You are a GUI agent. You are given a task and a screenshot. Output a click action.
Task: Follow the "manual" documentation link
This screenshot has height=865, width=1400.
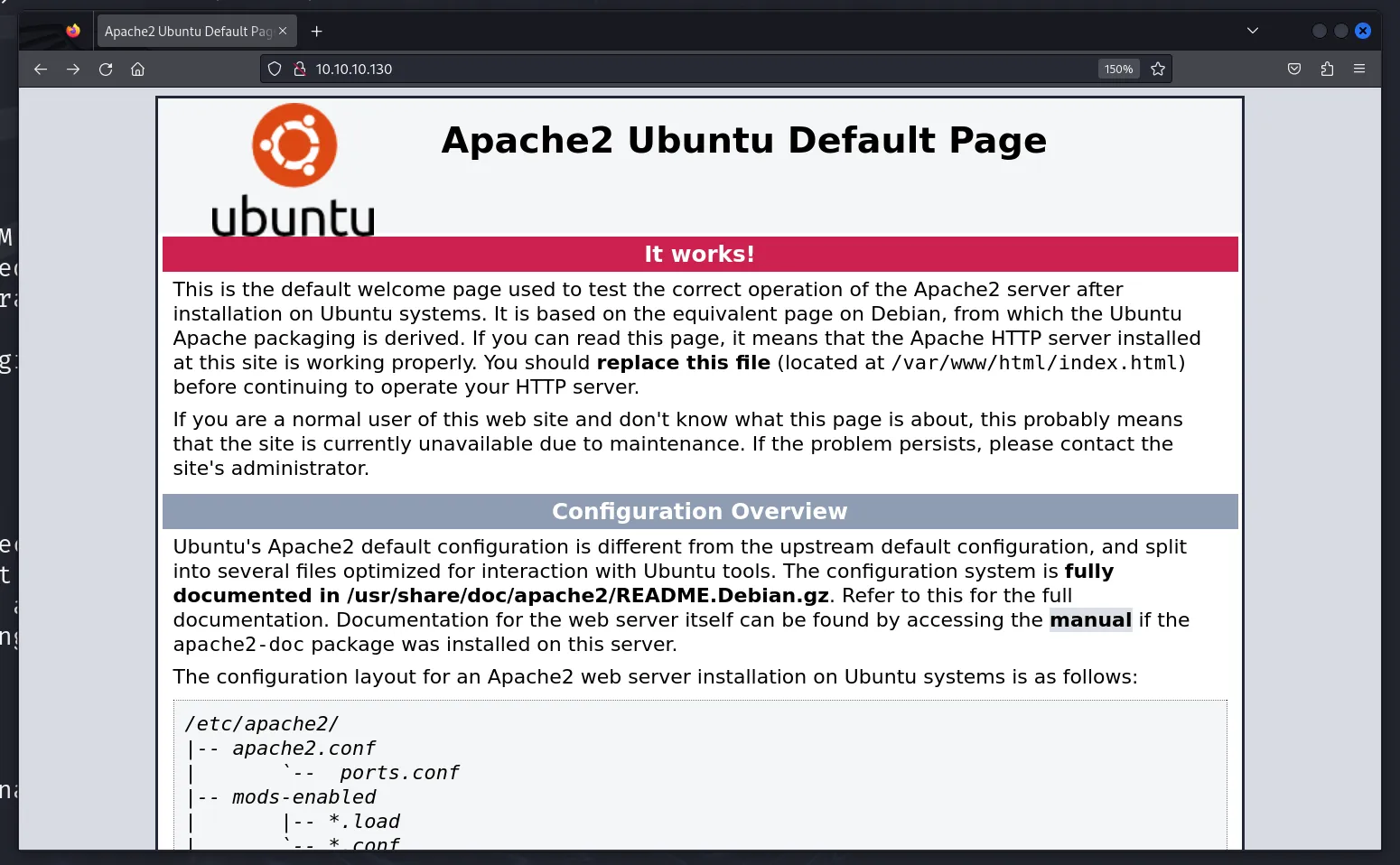[1090, 620]
